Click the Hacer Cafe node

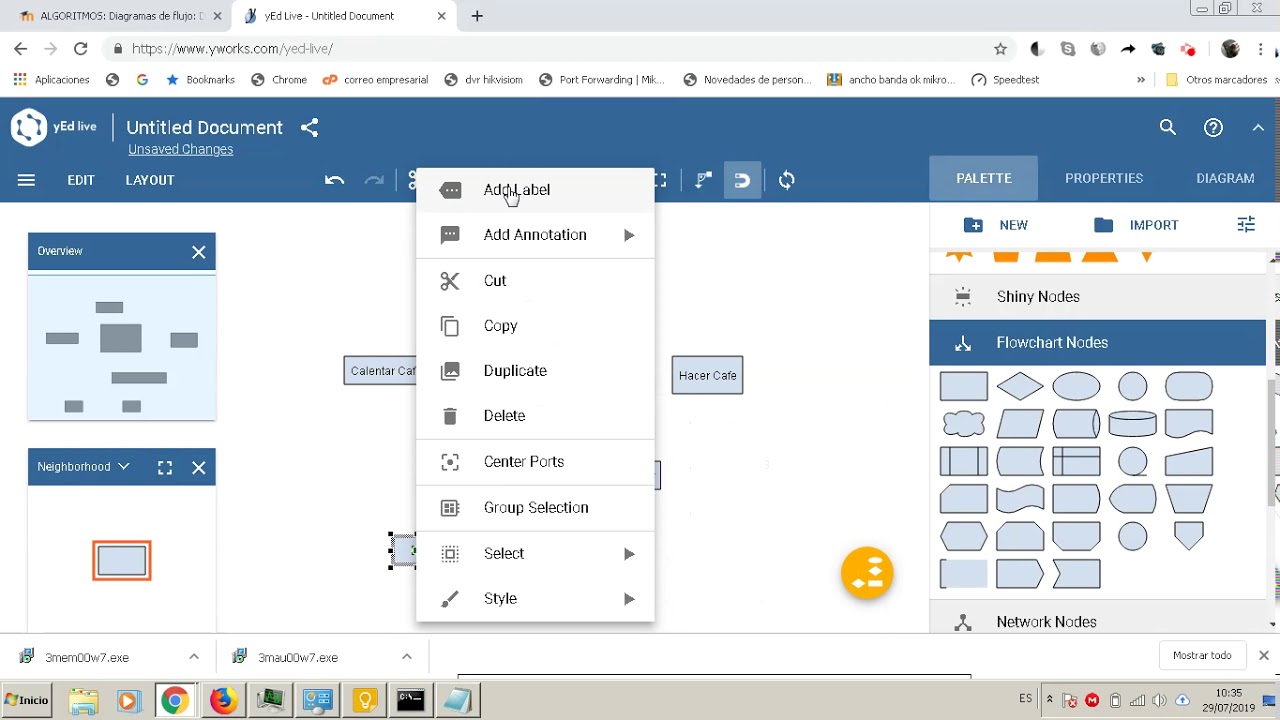707,375
